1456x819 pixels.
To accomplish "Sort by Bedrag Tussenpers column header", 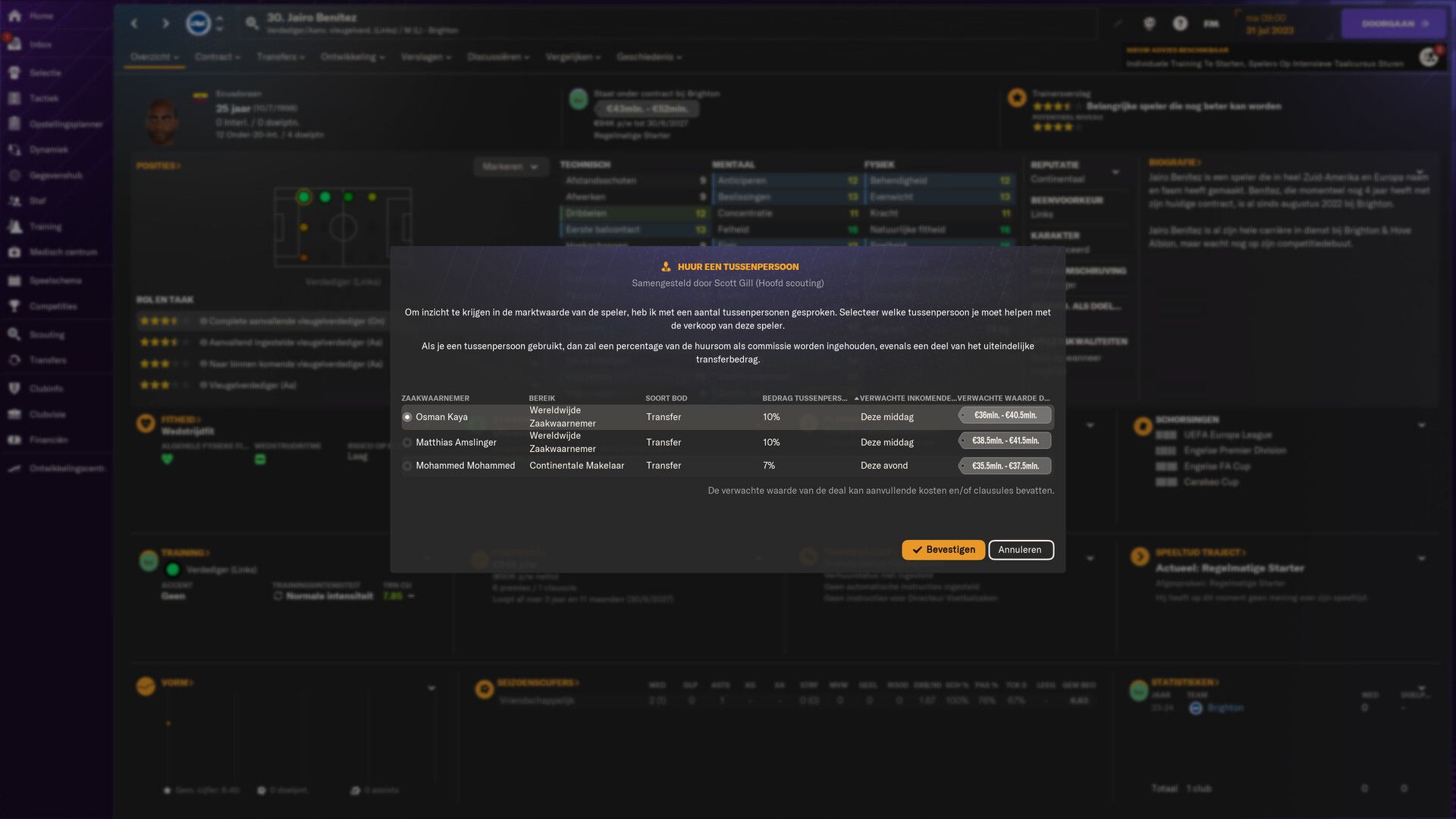I will coord(805,398).
